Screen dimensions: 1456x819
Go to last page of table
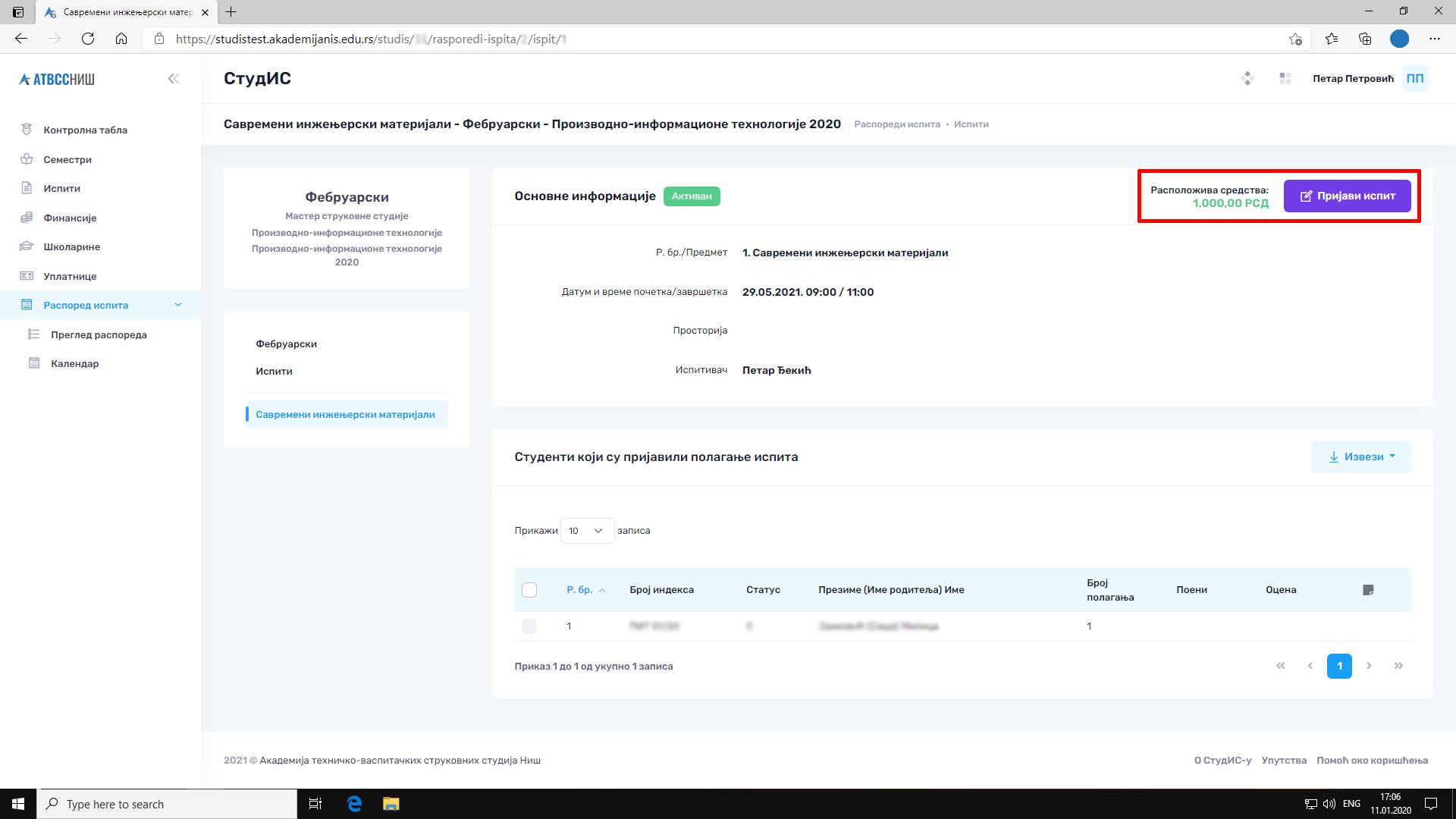1398,666
